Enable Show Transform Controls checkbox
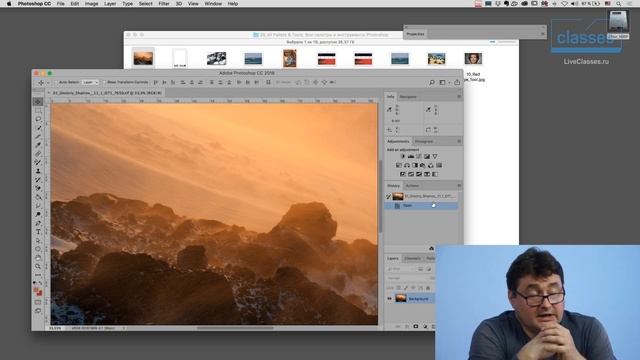 click(104, 82)
